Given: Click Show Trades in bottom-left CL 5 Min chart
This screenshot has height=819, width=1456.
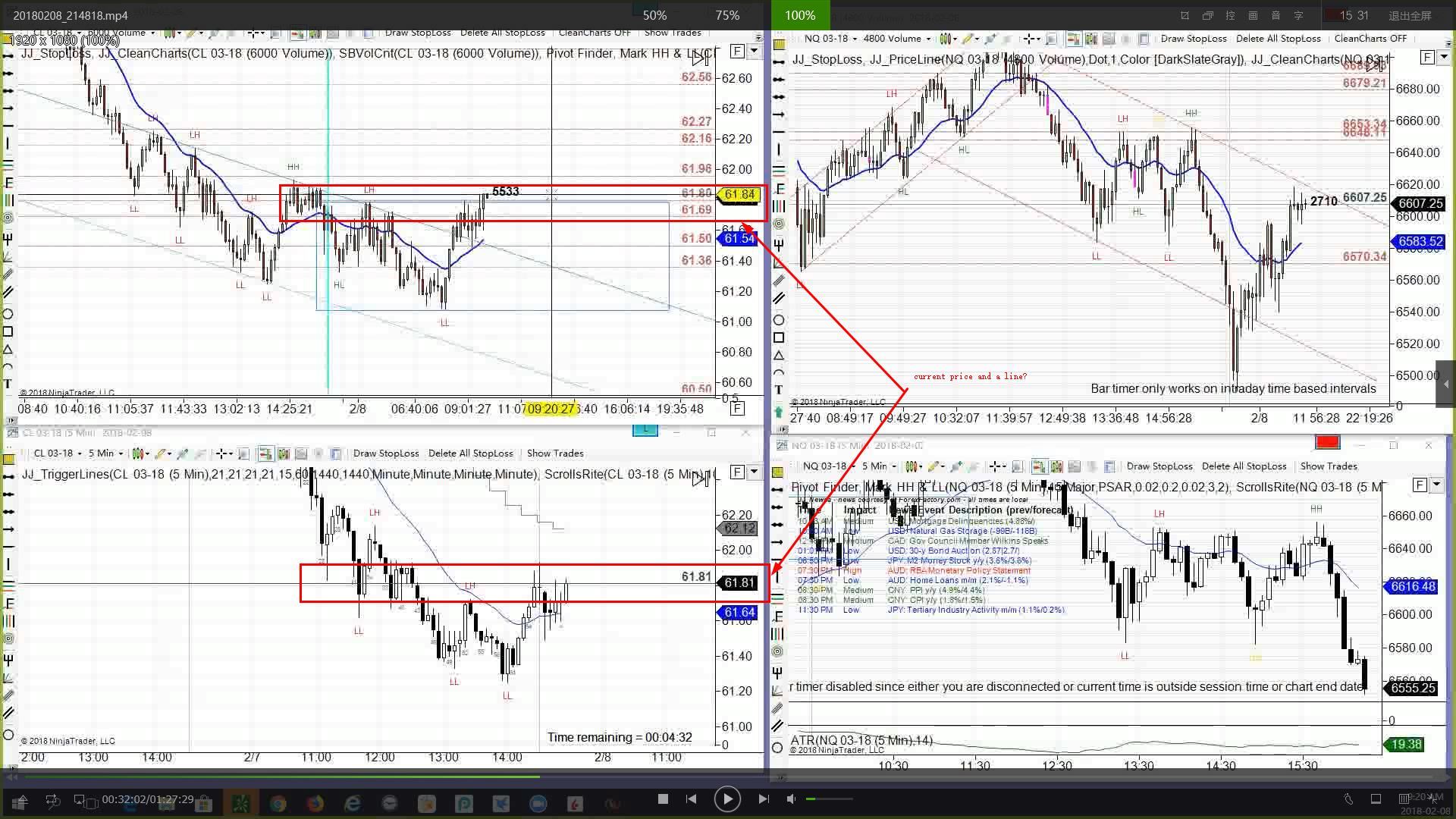Looking at the screenshot, I should [555, 453].
